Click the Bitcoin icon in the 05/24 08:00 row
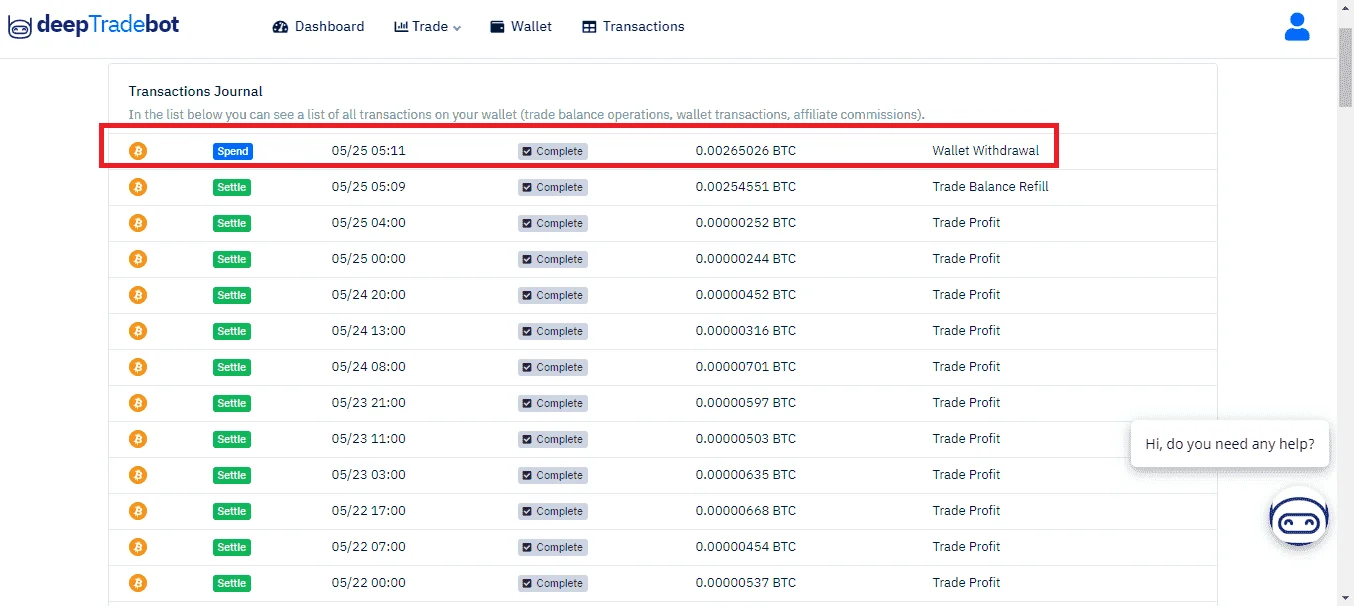This screenshot has height=606, width=1354. coord(138,367)
